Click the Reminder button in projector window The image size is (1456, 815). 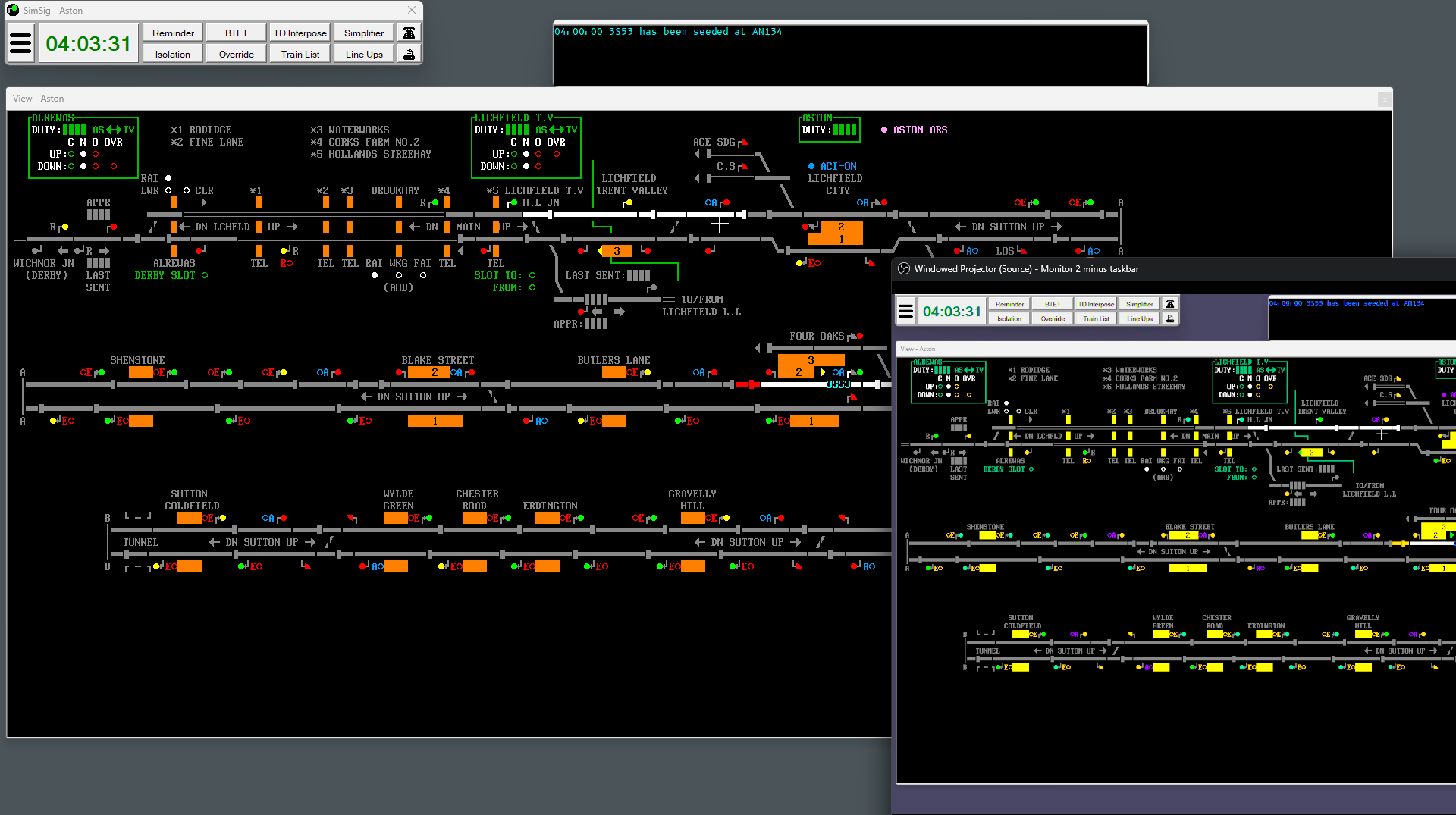click(1009, 304)
